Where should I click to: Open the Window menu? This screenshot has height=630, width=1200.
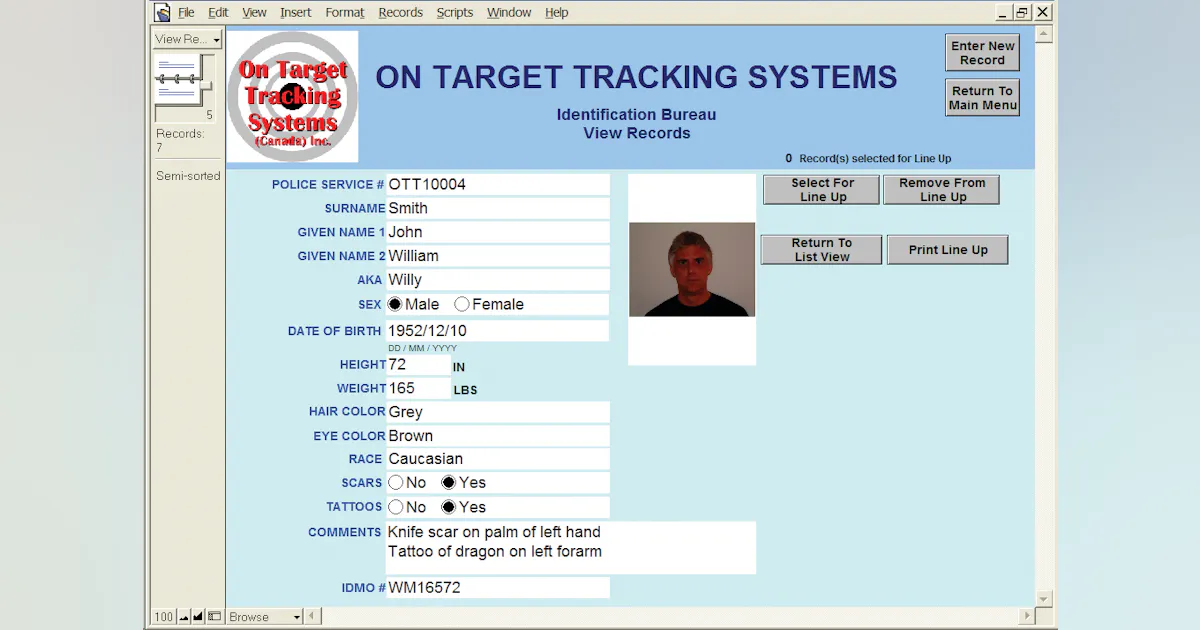pos(509,13)
